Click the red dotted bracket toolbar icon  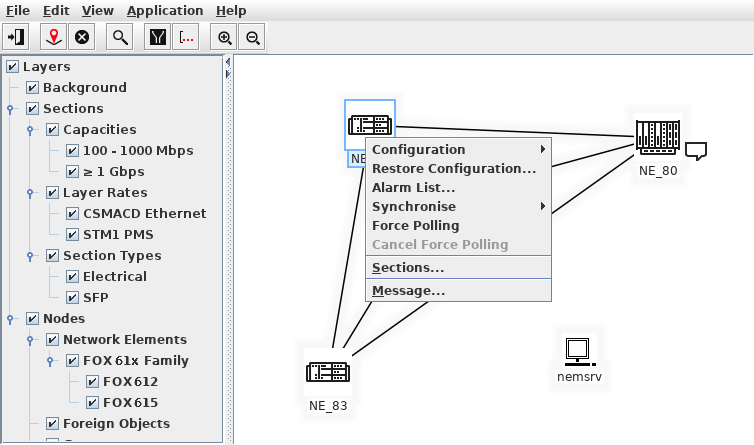coord(186,38)
